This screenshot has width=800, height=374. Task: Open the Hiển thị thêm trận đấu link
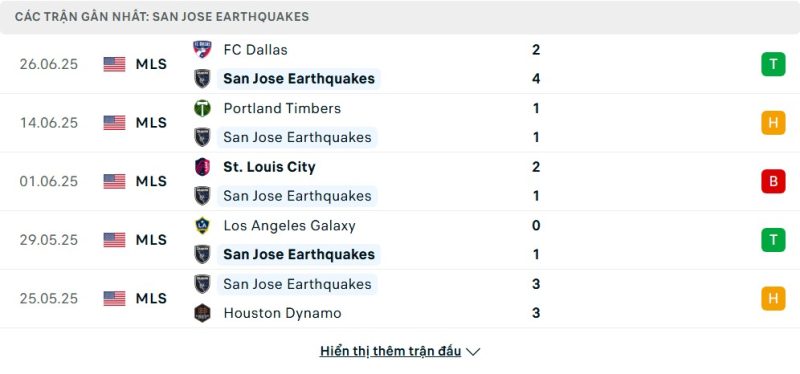[390, 351]
